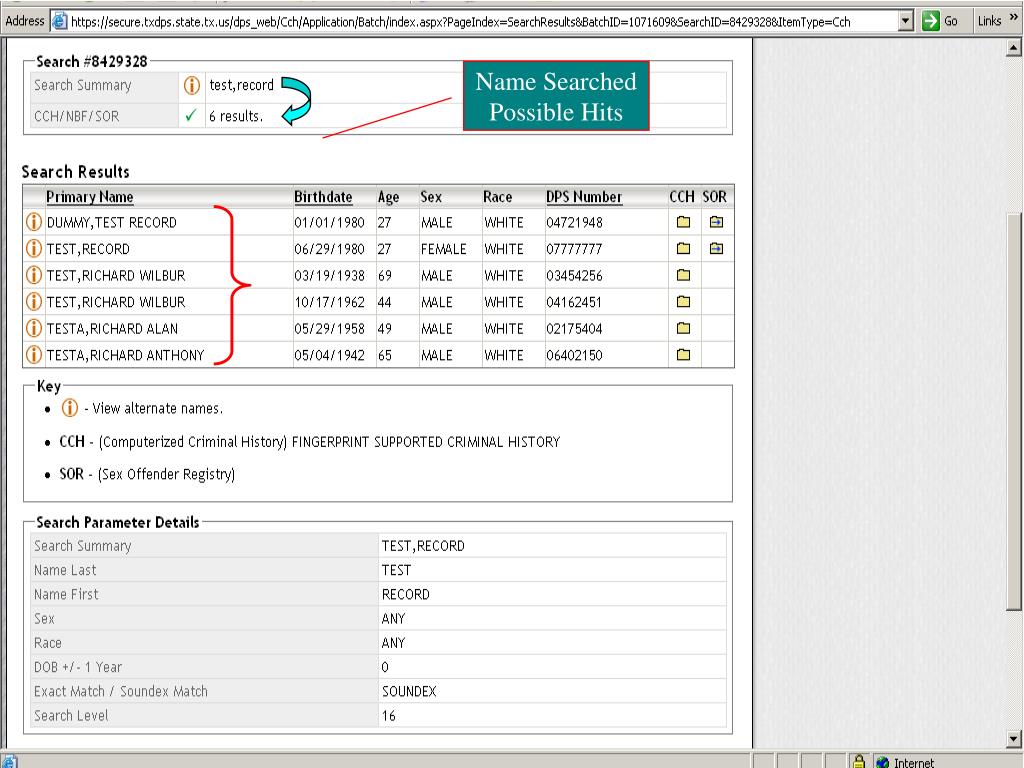Screen dimensions: 1024x768
Task: Click the scroll up arrow
Action: (1014, 47)
